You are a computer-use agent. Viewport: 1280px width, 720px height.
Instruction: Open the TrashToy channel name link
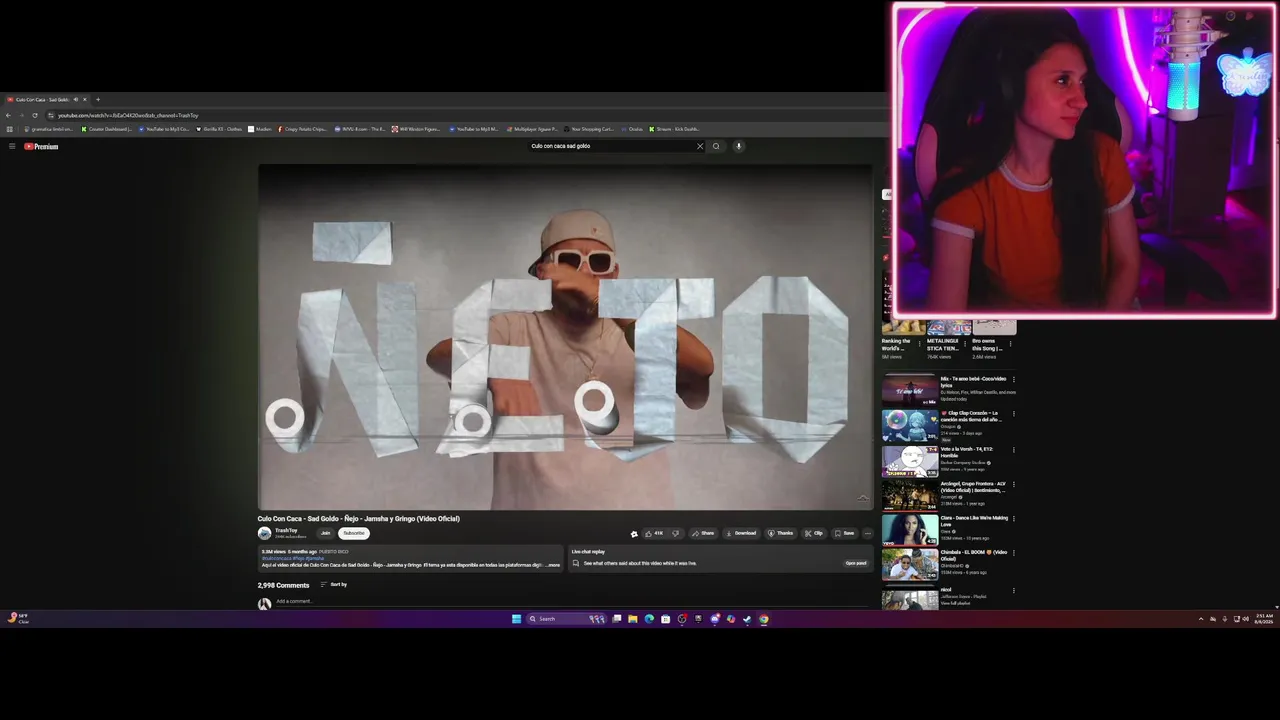point(286,530)
